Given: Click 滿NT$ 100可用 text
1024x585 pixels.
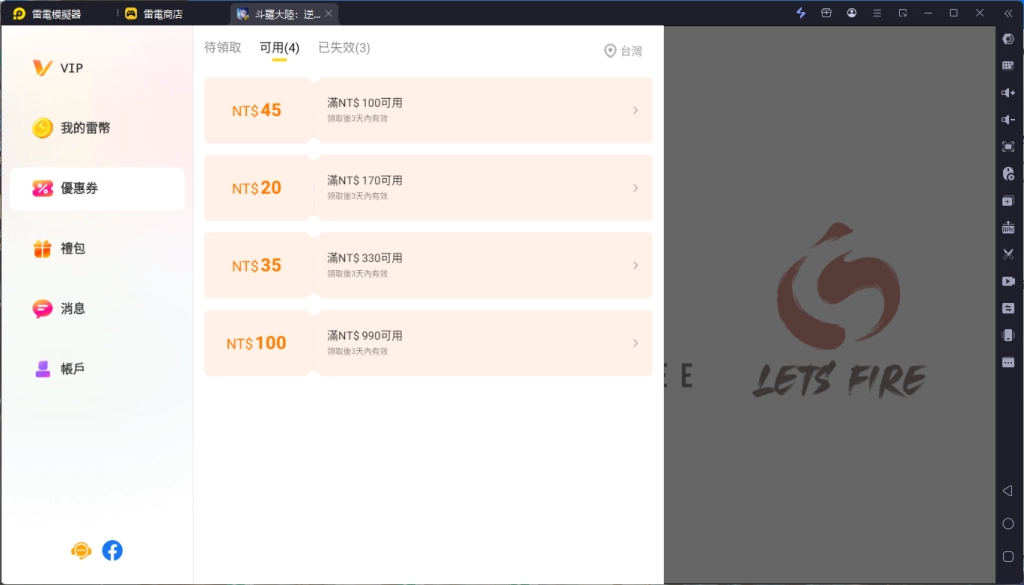Looking at the screenshot, I should click(365, 103).
